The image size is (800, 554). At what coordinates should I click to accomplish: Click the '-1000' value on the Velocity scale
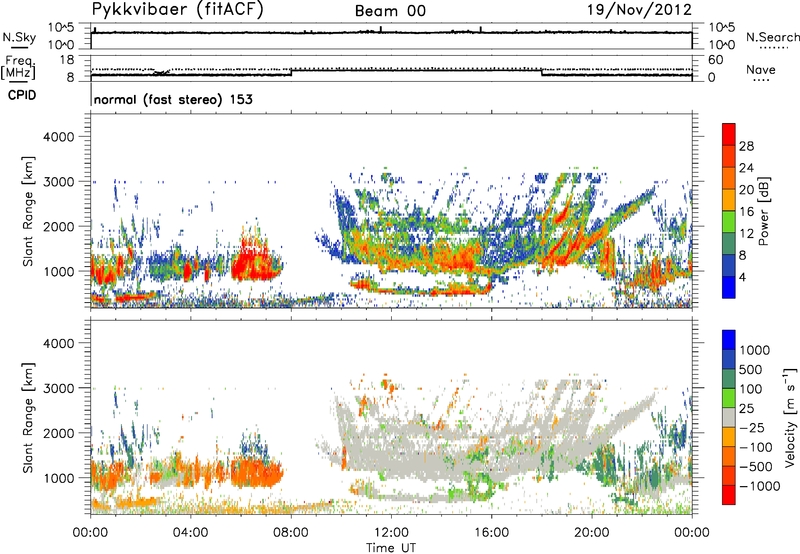click(x=760, y=486)
